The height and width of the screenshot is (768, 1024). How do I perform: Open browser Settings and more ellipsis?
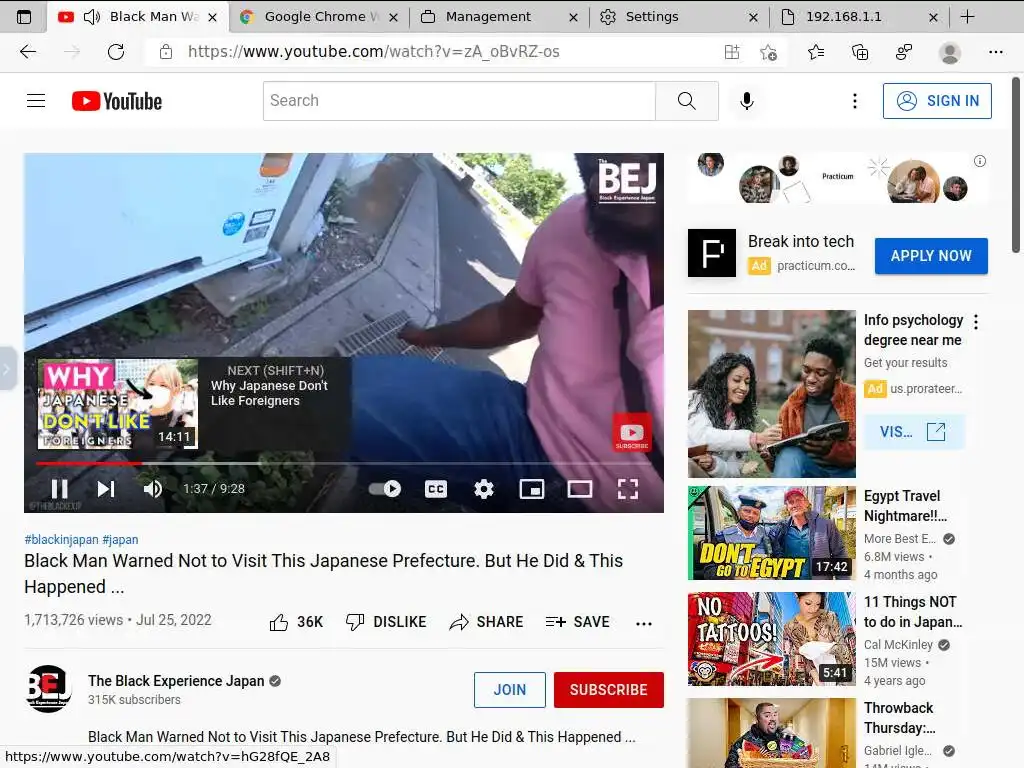(995, 52)
